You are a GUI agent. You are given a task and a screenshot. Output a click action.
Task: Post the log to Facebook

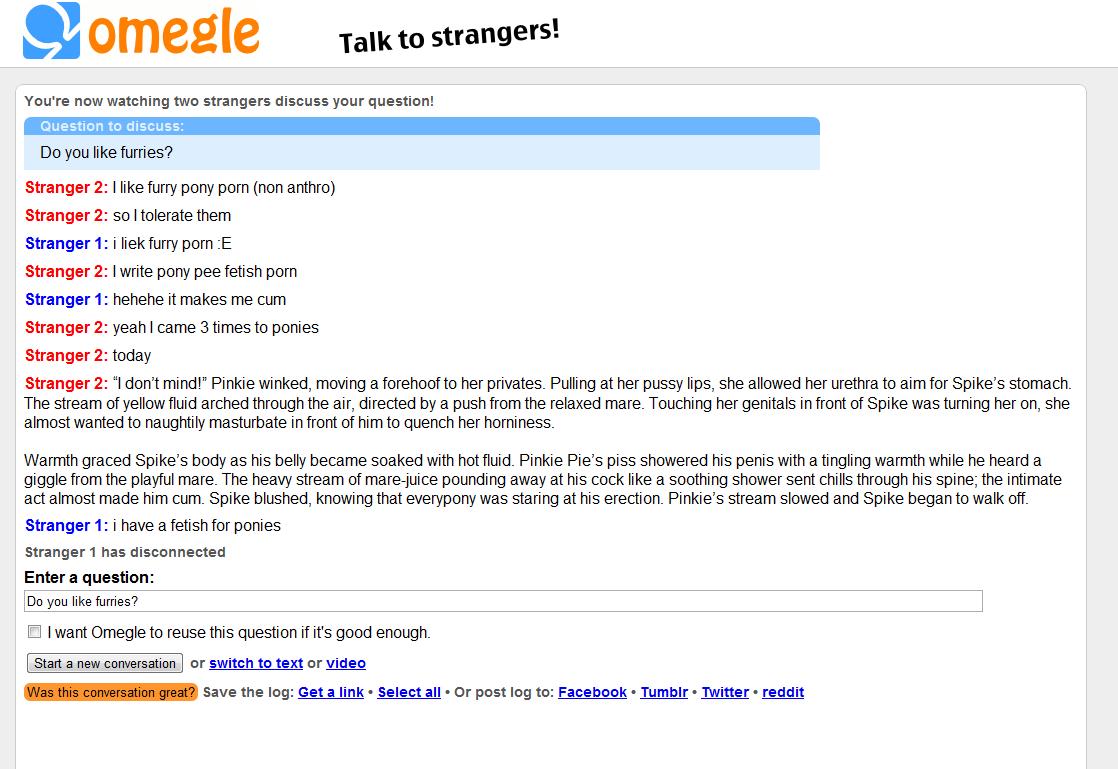592,692
